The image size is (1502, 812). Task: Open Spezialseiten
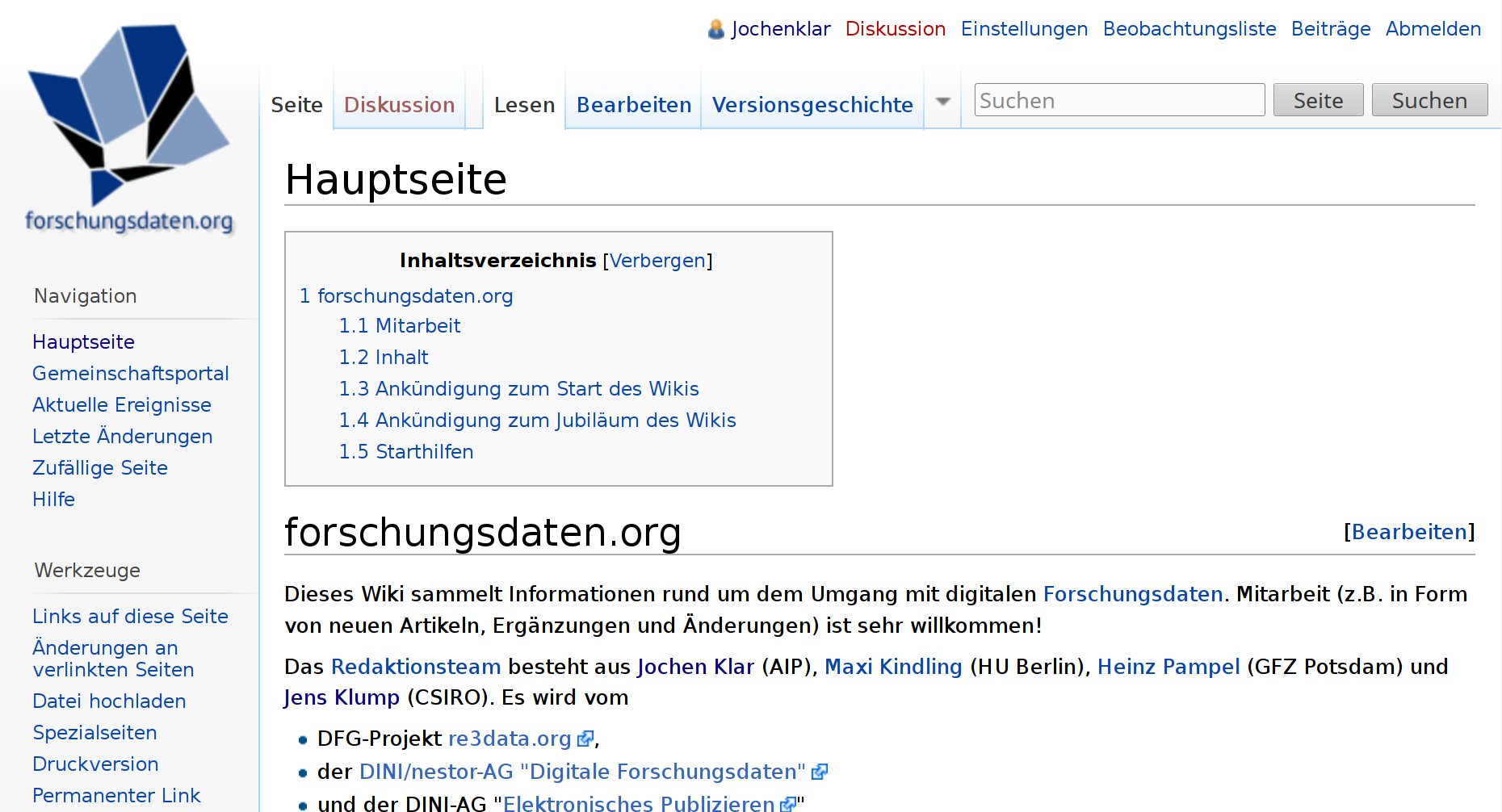pos(94,733)
